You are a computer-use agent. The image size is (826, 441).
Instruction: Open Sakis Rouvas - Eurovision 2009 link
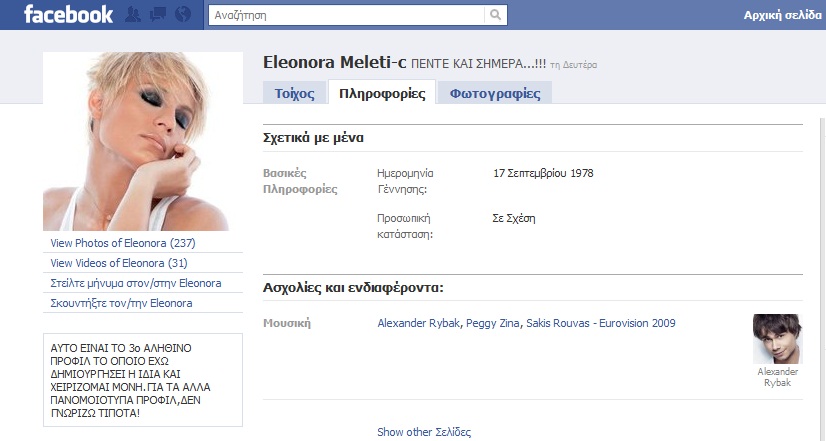[x=601, y=323]
